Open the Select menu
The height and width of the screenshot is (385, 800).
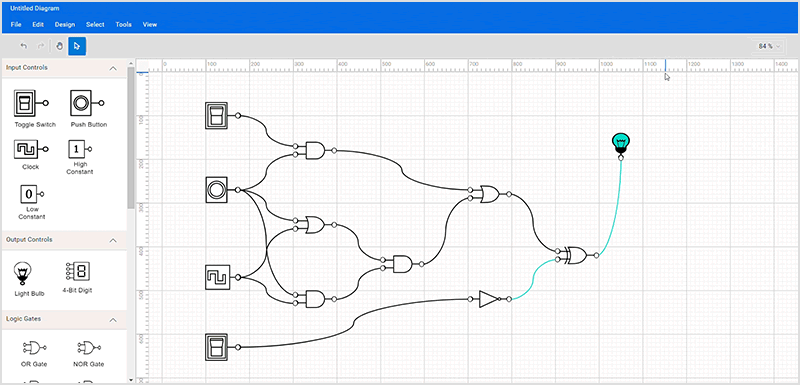95,24
